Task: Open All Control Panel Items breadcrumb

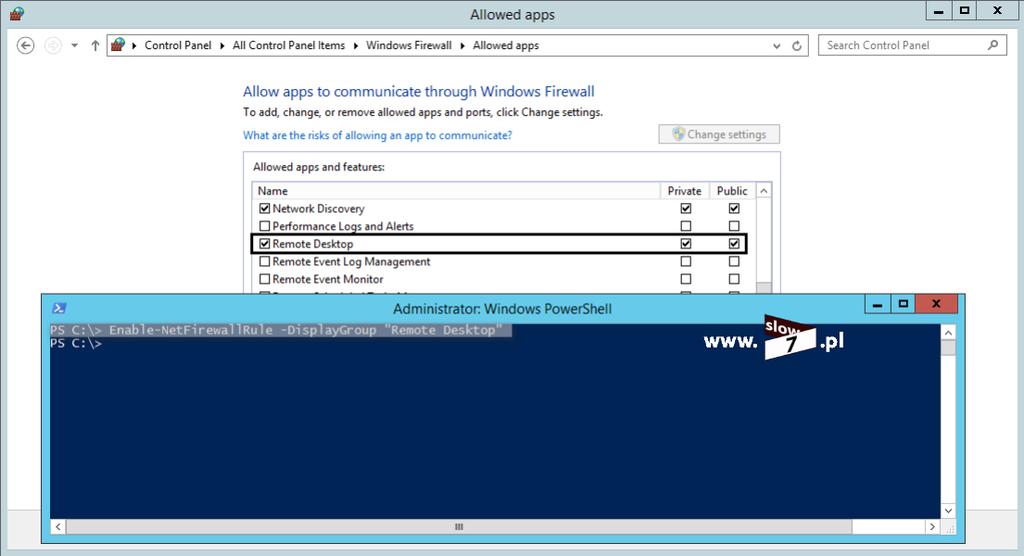Action: (x=289, y=45)
